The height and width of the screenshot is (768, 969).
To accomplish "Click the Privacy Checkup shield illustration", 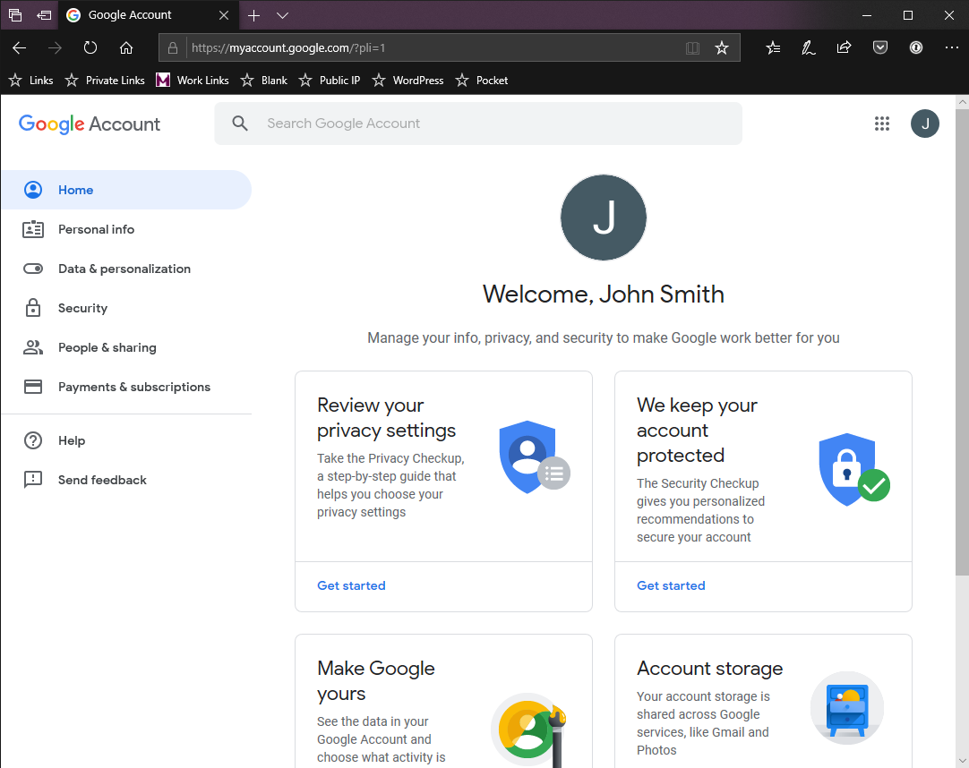I will coord(533,457).
